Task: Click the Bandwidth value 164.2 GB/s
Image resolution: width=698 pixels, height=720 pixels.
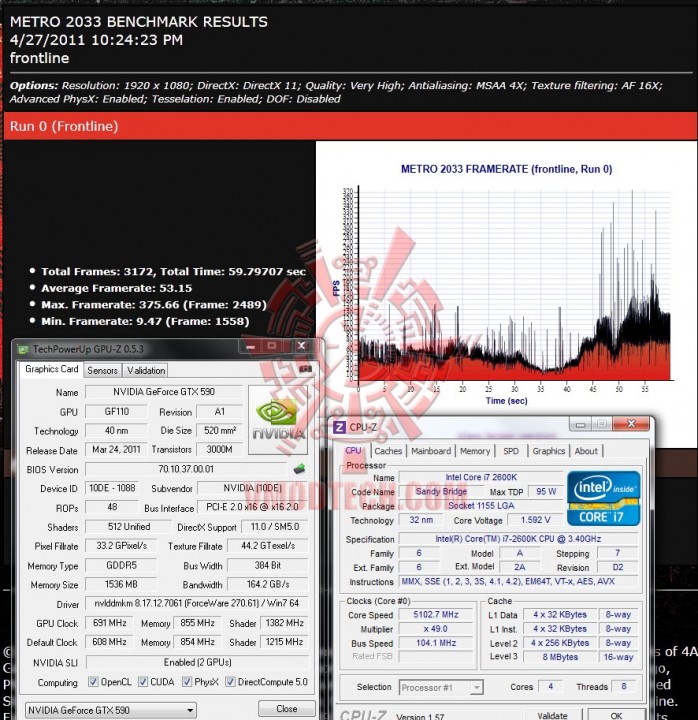Action: [x=268, y=584]
